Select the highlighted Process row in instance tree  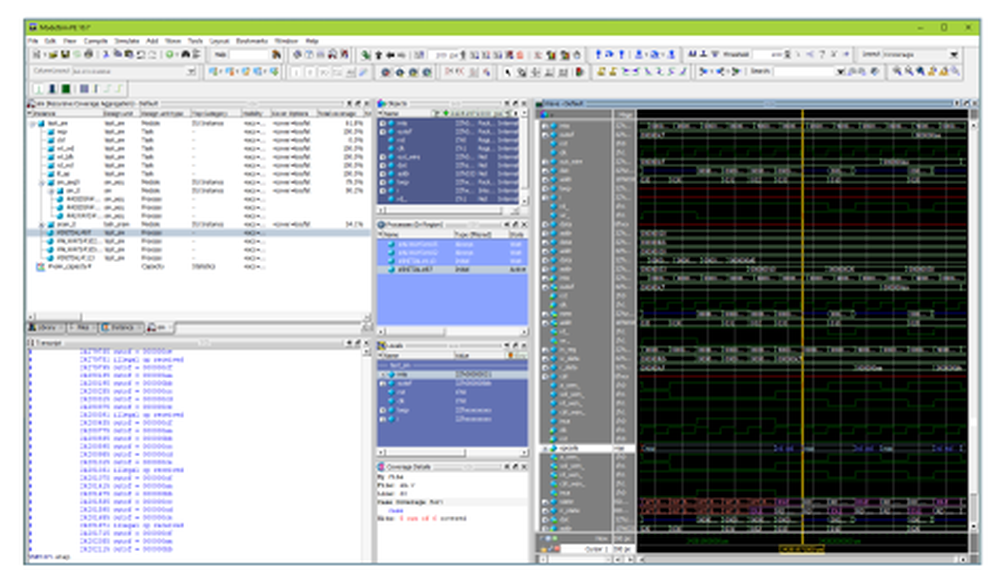[x=198, y=233]
